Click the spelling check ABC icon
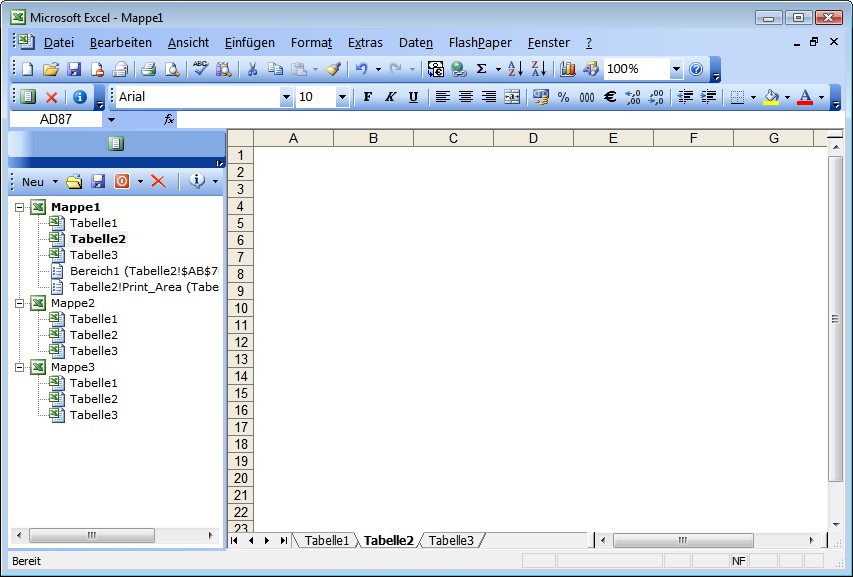Viewport: 853px width, 577px height. pos(201,69)
